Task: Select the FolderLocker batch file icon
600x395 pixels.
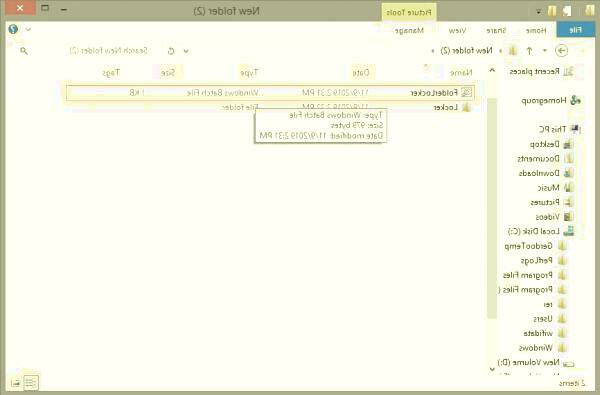Action: (x=466, y=92)
